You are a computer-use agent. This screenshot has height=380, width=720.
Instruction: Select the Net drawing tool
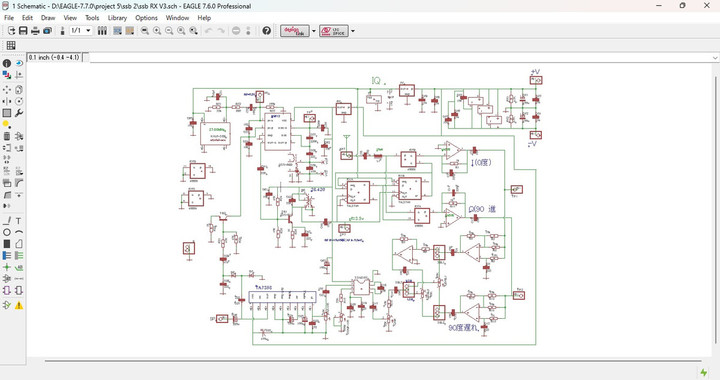[19, 255]
